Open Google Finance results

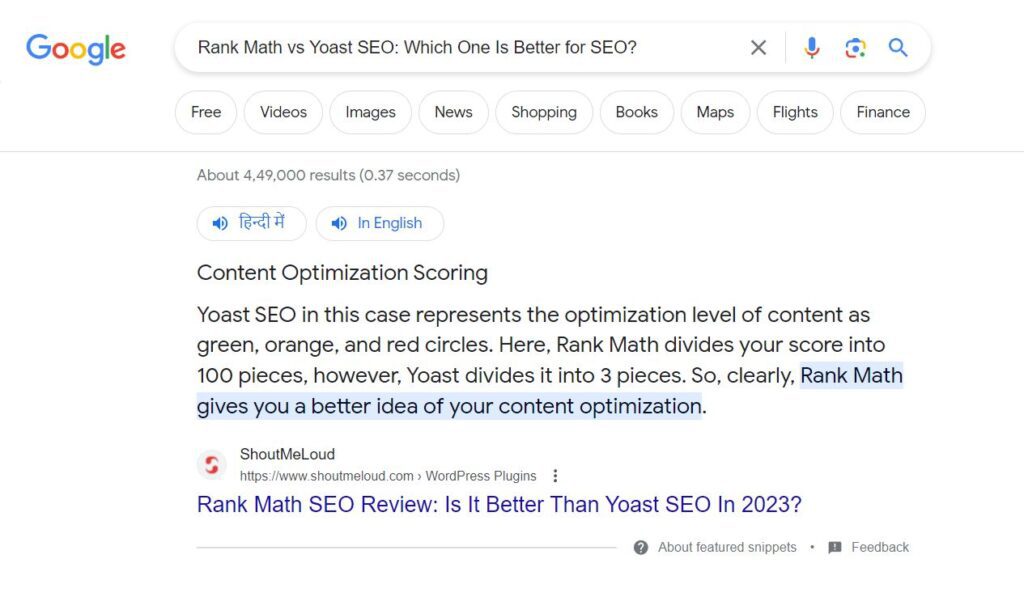point(882,112)
